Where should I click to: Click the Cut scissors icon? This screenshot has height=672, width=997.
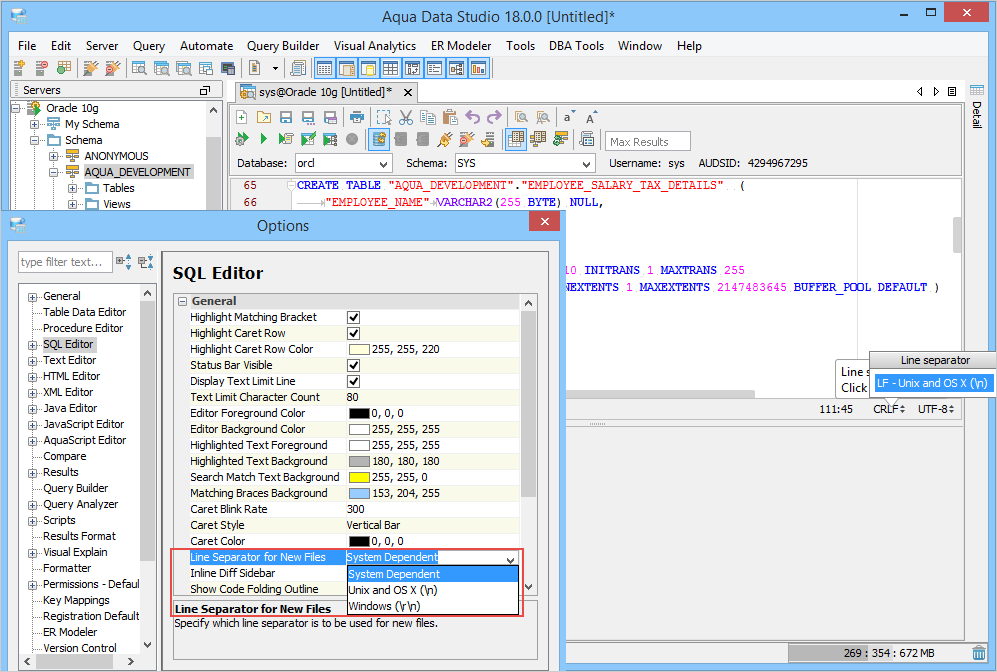[406, 117]
